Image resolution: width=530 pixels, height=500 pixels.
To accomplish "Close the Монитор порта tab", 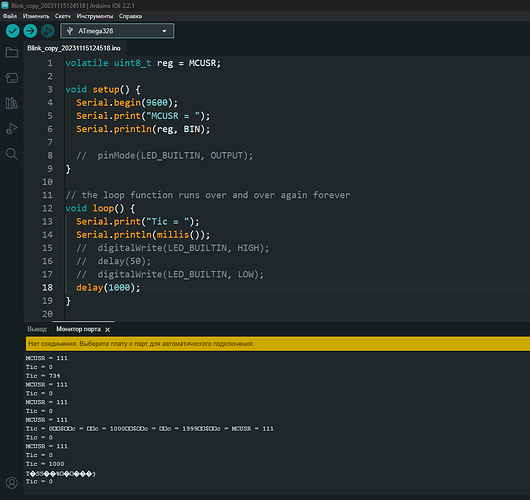I will click(107, 330).
